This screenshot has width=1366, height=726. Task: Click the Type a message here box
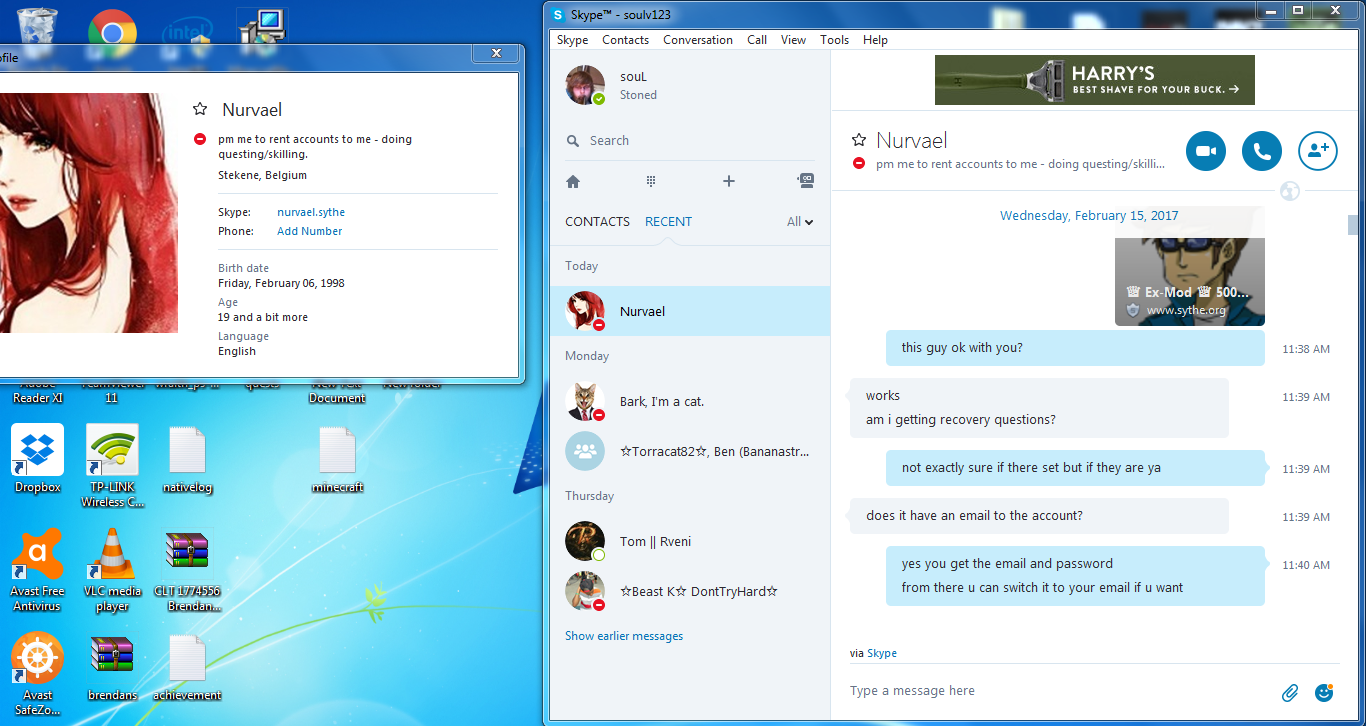pyautogui.click(x=1060, y=691)
